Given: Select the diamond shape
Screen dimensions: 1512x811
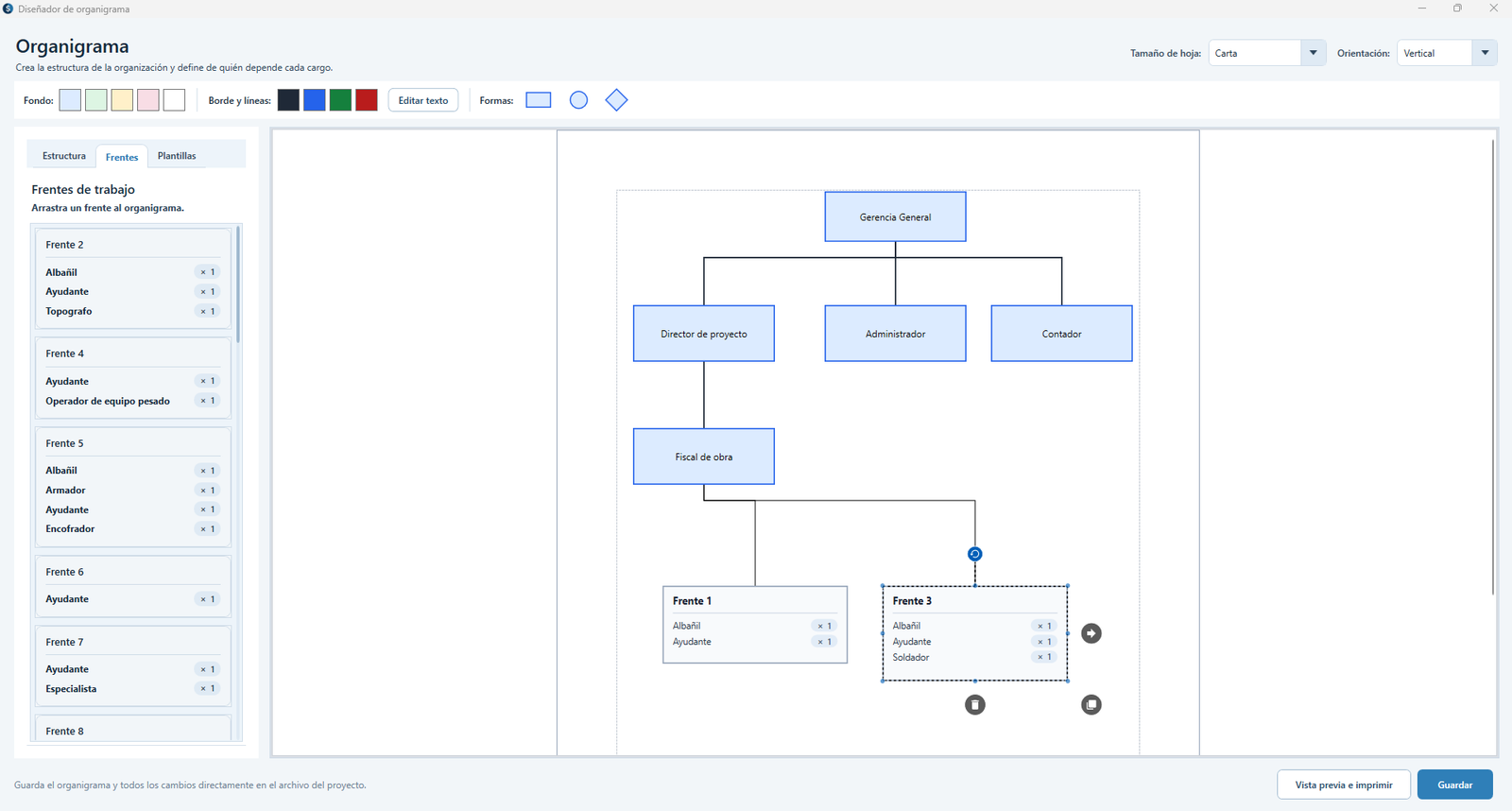Looking at the screenshot, I should click(616, 100).
